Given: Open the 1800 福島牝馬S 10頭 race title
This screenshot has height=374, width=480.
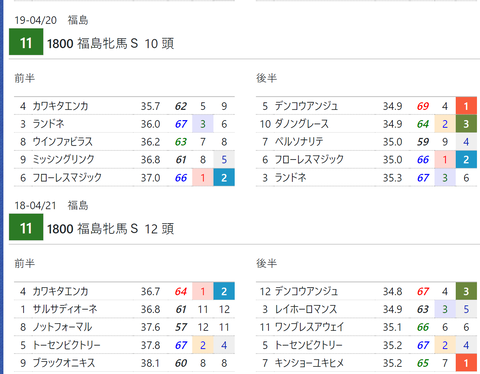Looking at the screenshot, I should 110,43.
